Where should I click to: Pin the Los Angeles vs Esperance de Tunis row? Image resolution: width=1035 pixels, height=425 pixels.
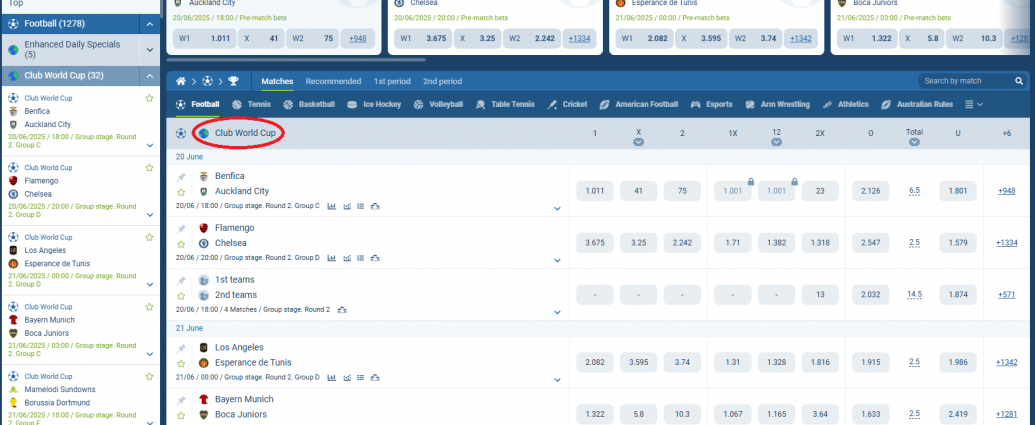[x=180, y=348]
